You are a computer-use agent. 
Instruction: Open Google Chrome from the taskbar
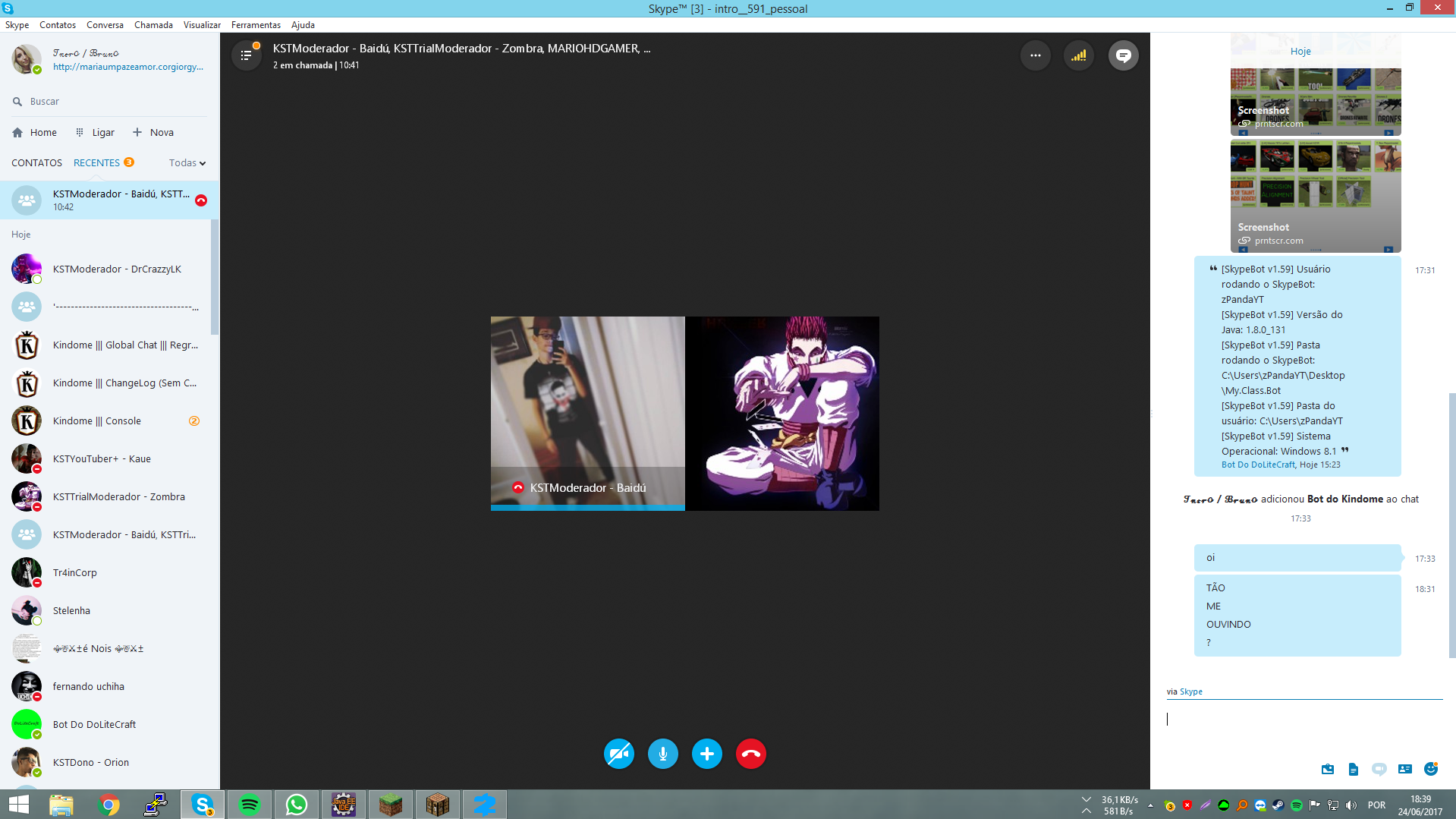coord(108,805)
